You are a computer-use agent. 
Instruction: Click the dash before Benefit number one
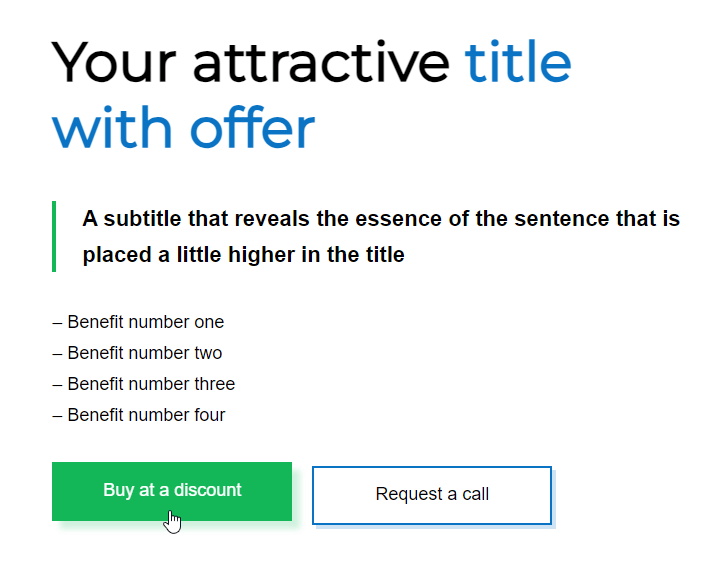tap(57, 322)
